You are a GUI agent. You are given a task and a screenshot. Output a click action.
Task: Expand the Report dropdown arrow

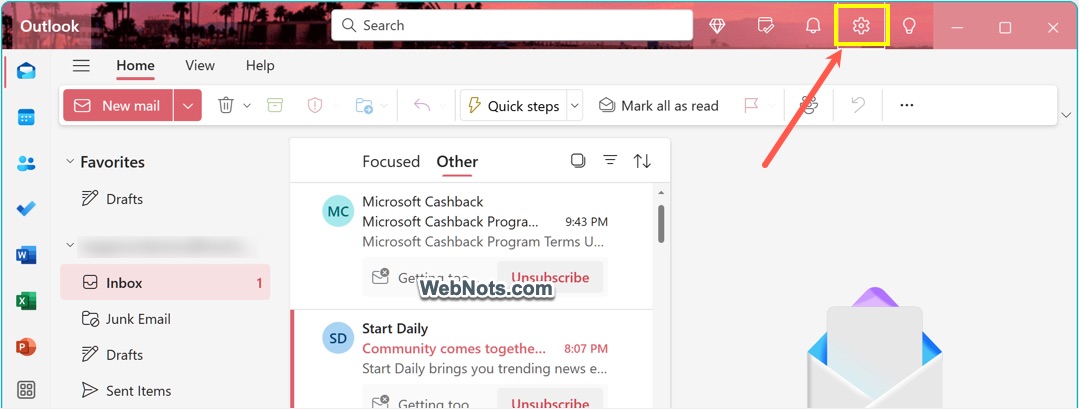click(x=336, y=105)
